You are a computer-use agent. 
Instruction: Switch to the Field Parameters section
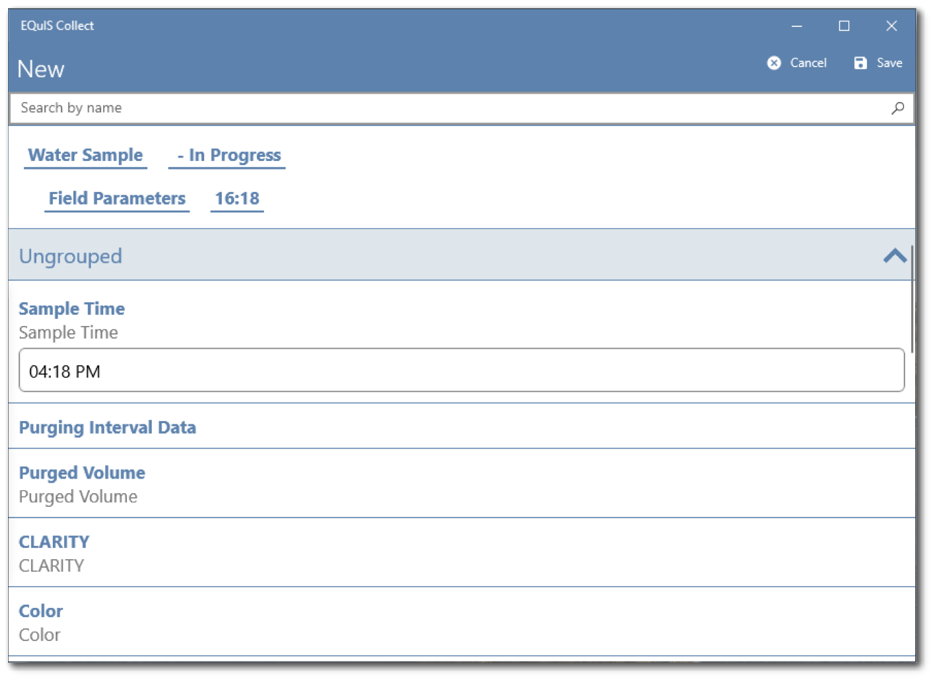point(117,198)
